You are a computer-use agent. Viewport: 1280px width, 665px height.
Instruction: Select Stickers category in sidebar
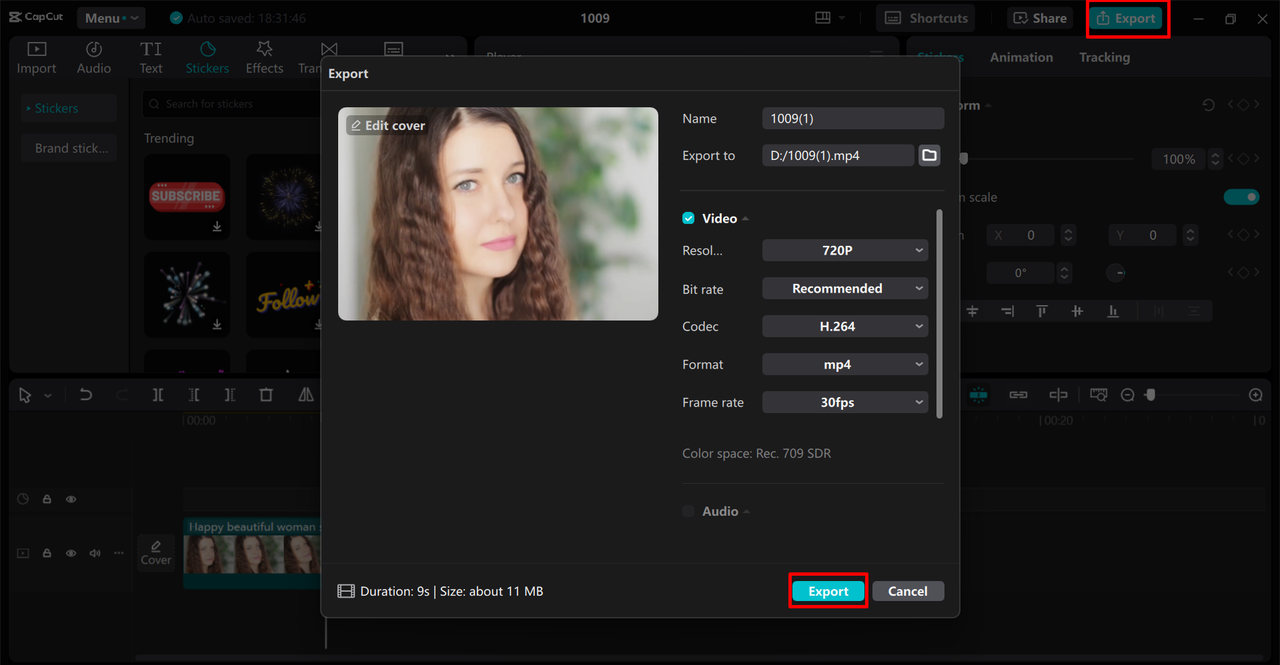click(x=69, y=108)
